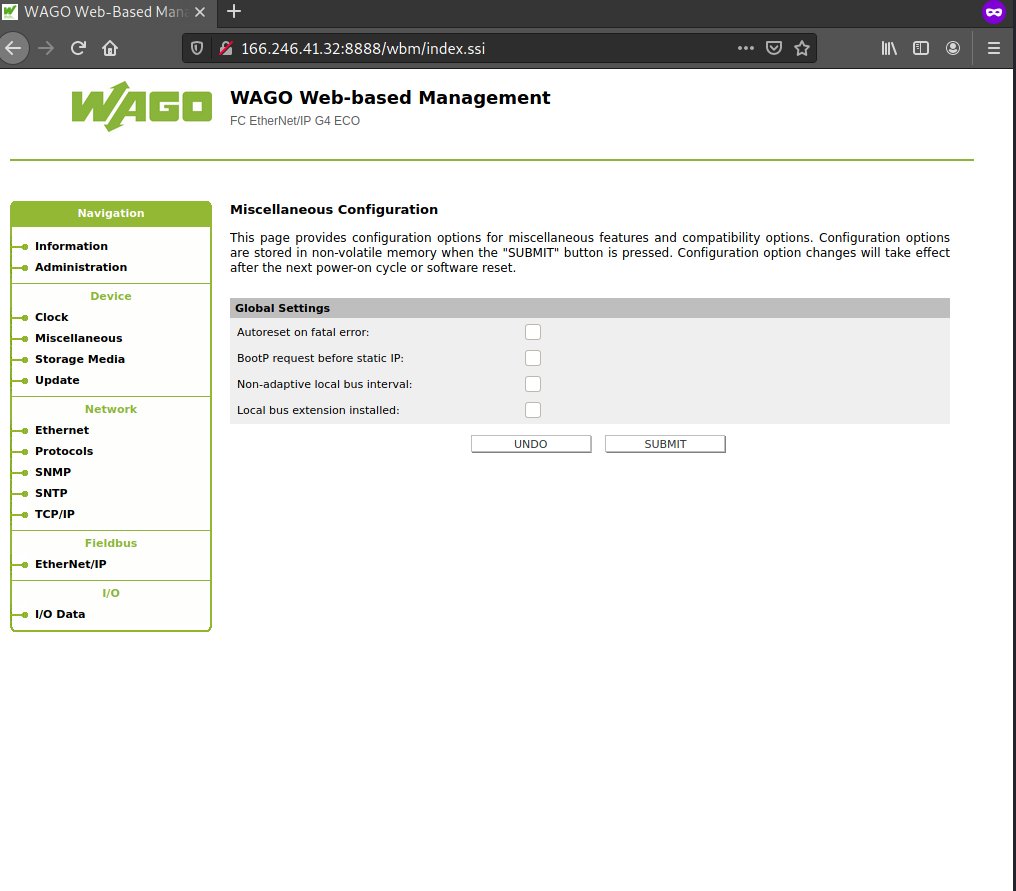Click the Miscellaneous Configuration heading
Screen dimensions: 1016x891
[334, 210]
